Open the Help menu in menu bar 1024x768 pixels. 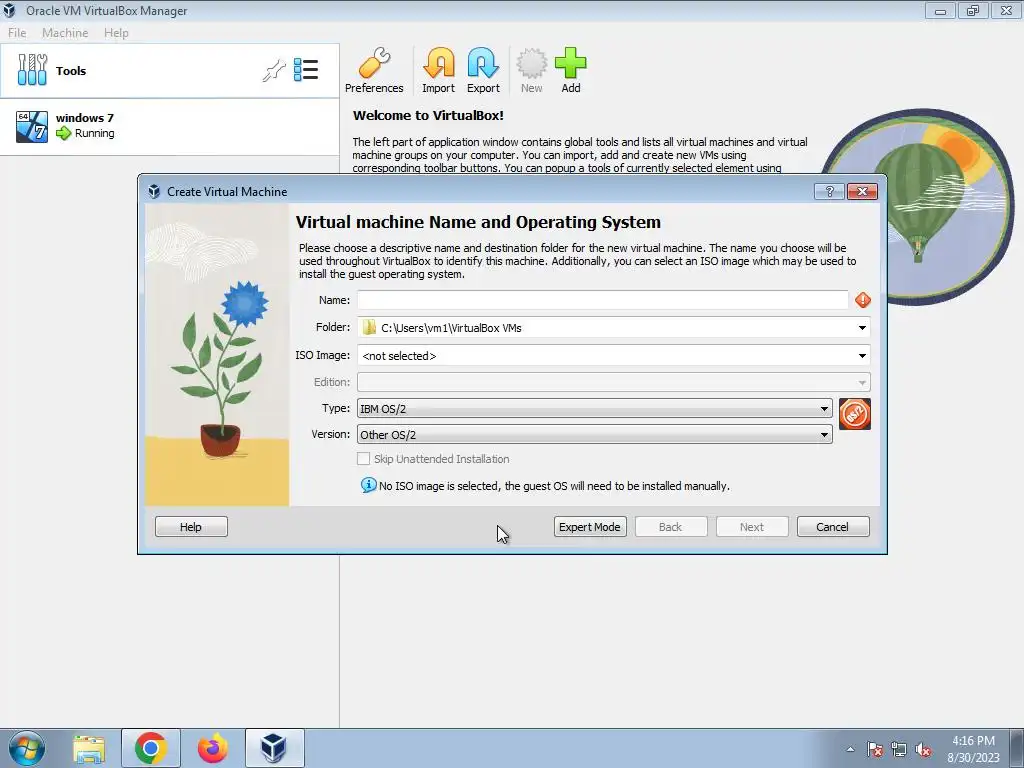pos(116,33)
